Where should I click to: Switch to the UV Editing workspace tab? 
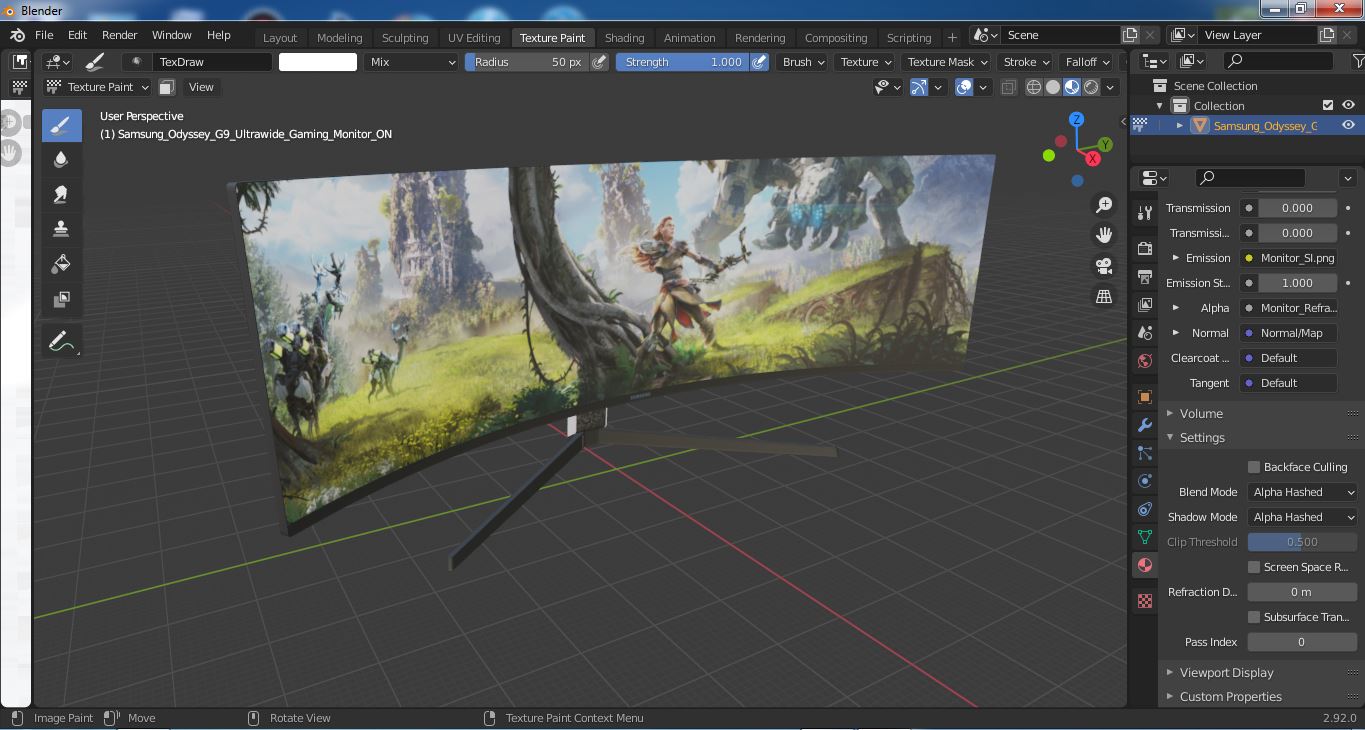click(474, 38)
